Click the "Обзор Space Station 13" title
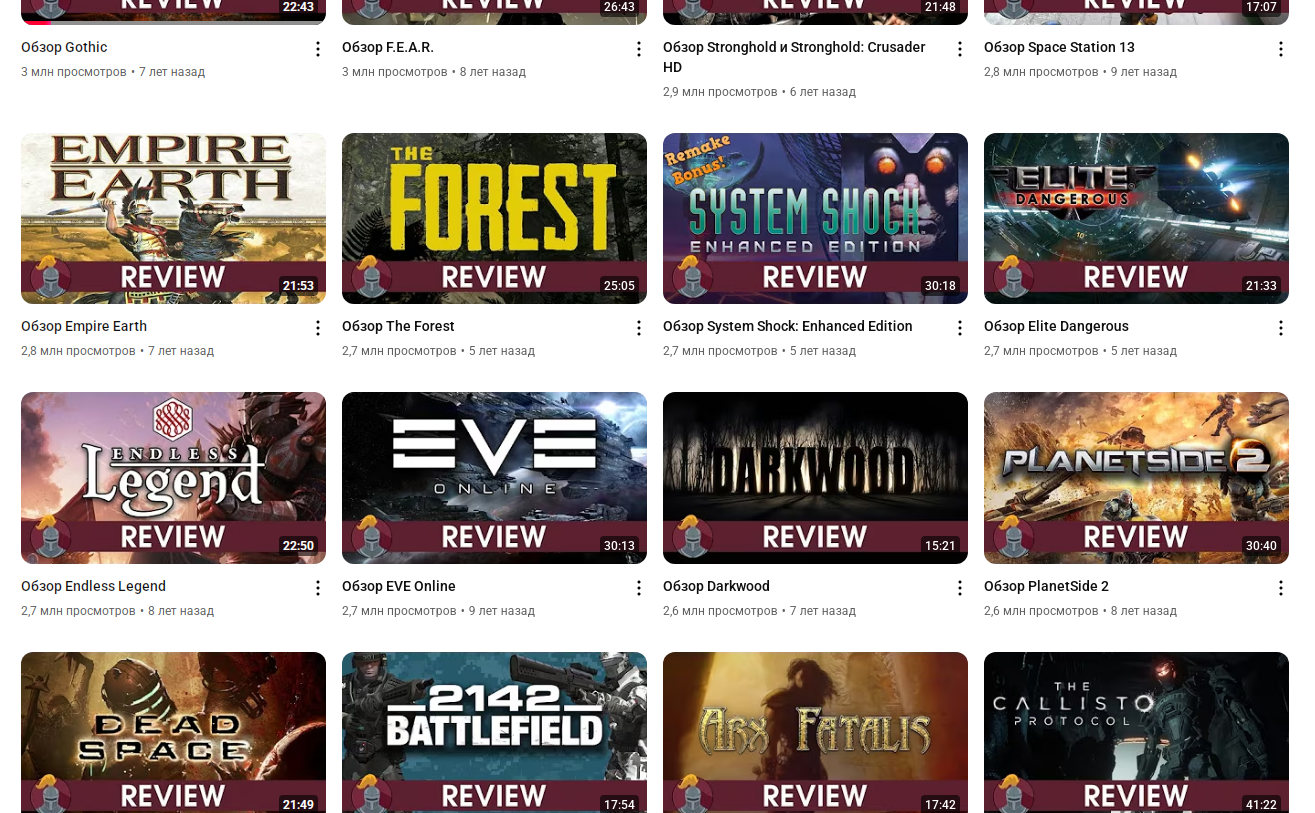 point(1059,47)
